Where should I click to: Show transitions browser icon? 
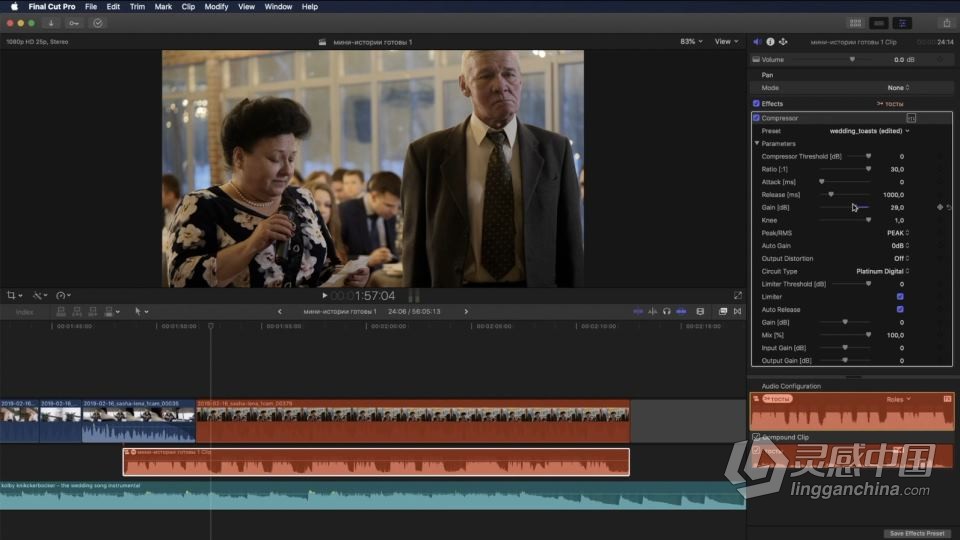click(738, 312)
